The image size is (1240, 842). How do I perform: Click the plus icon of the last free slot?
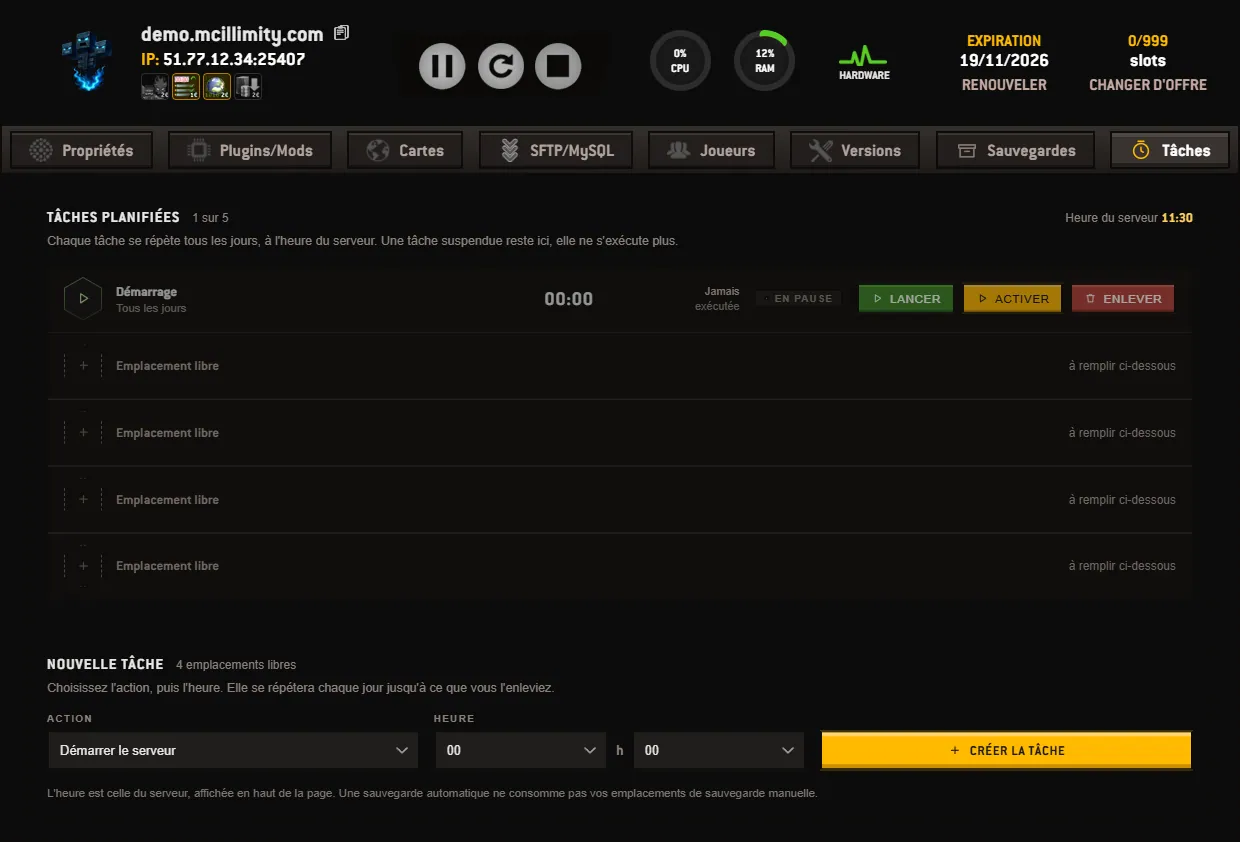83,566
